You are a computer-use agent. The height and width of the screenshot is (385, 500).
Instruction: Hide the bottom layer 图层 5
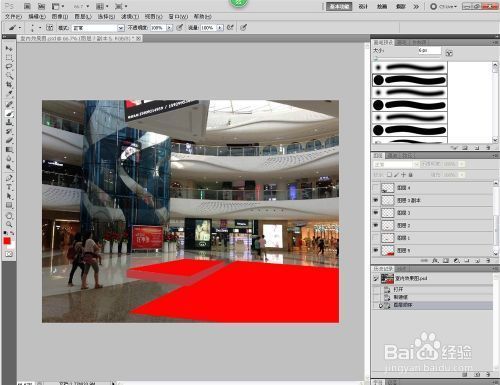coord(376,250)
